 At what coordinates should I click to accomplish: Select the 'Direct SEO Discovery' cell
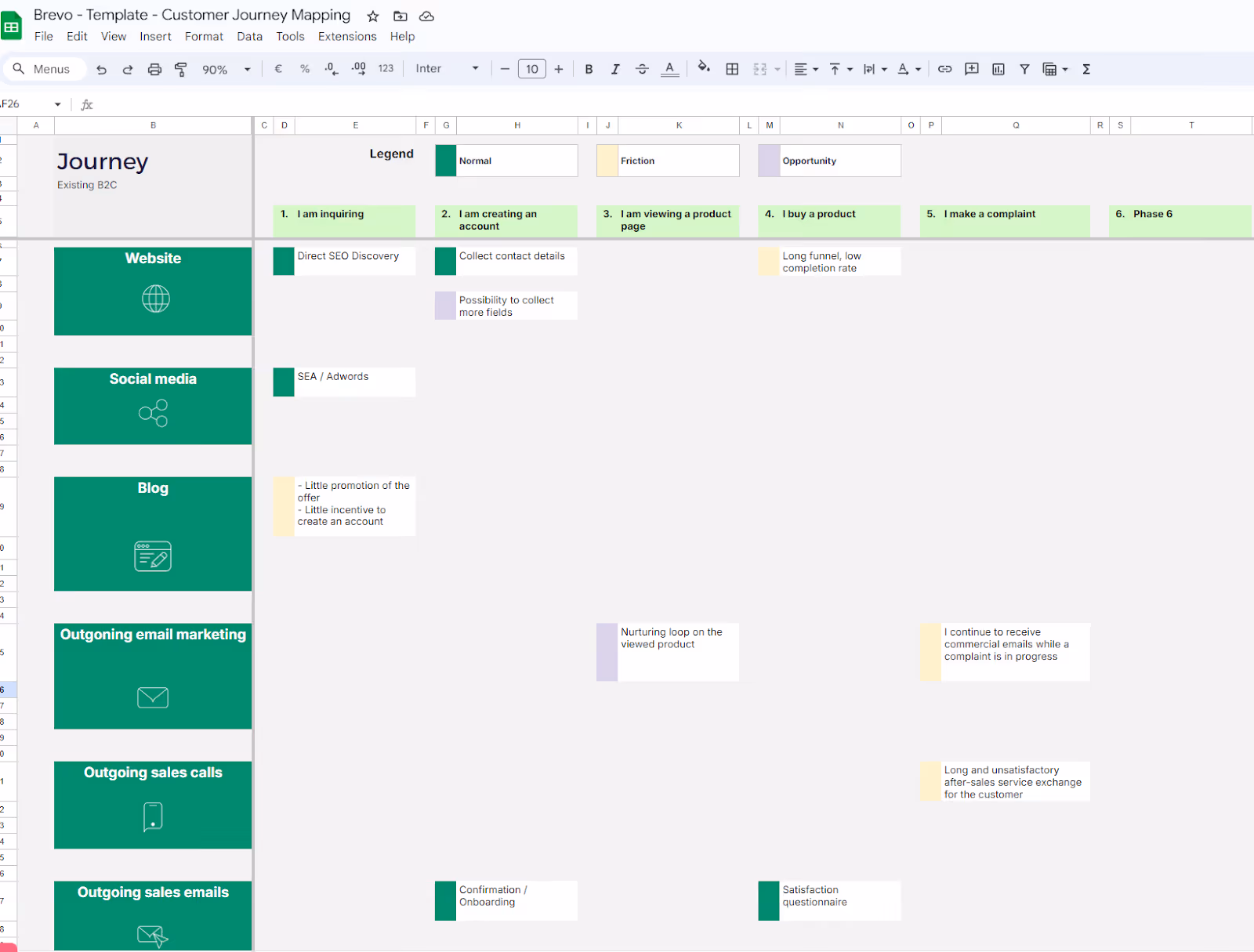(355, 261)
